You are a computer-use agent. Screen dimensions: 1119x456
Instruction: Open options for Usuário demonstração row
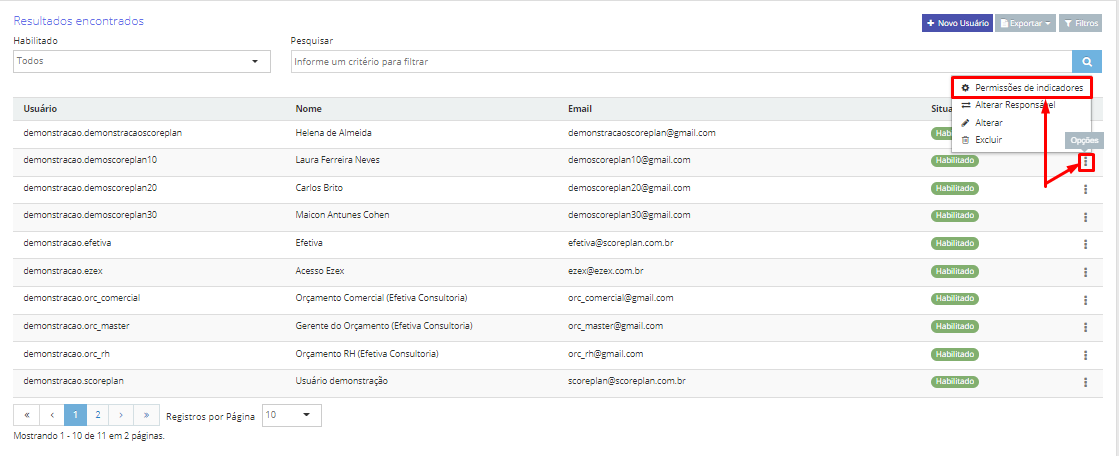[x=1085, y=382]
